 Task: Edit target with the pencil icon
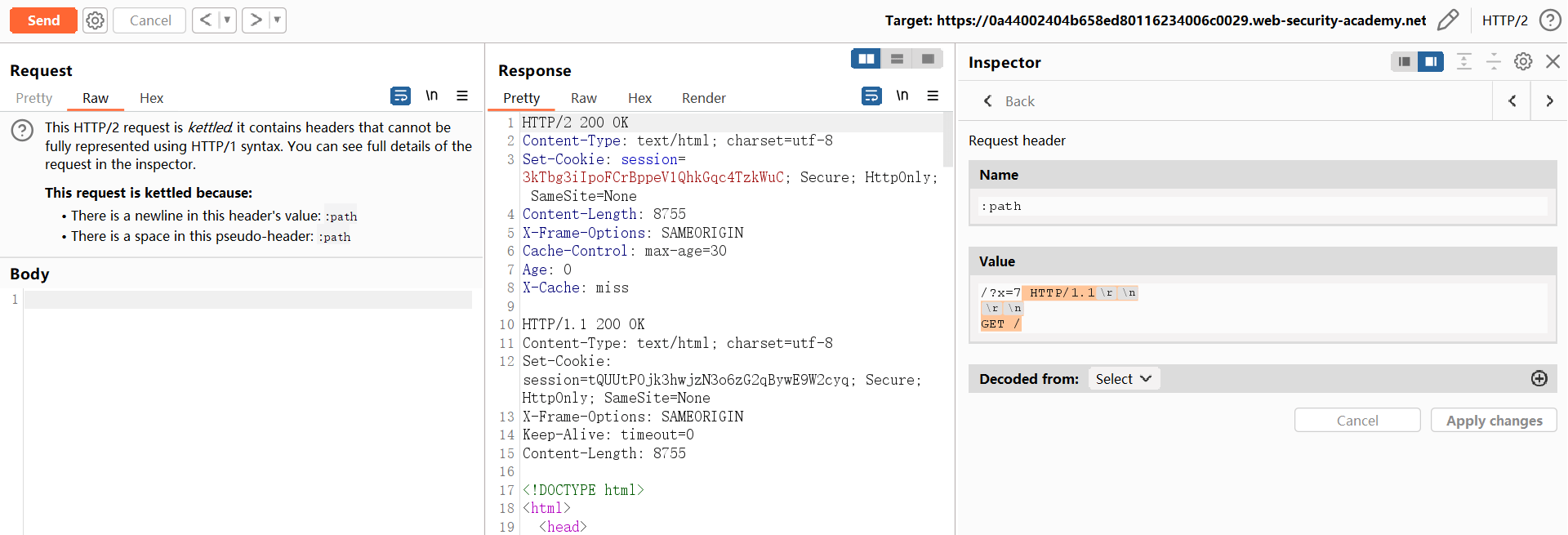[1447, 20]
